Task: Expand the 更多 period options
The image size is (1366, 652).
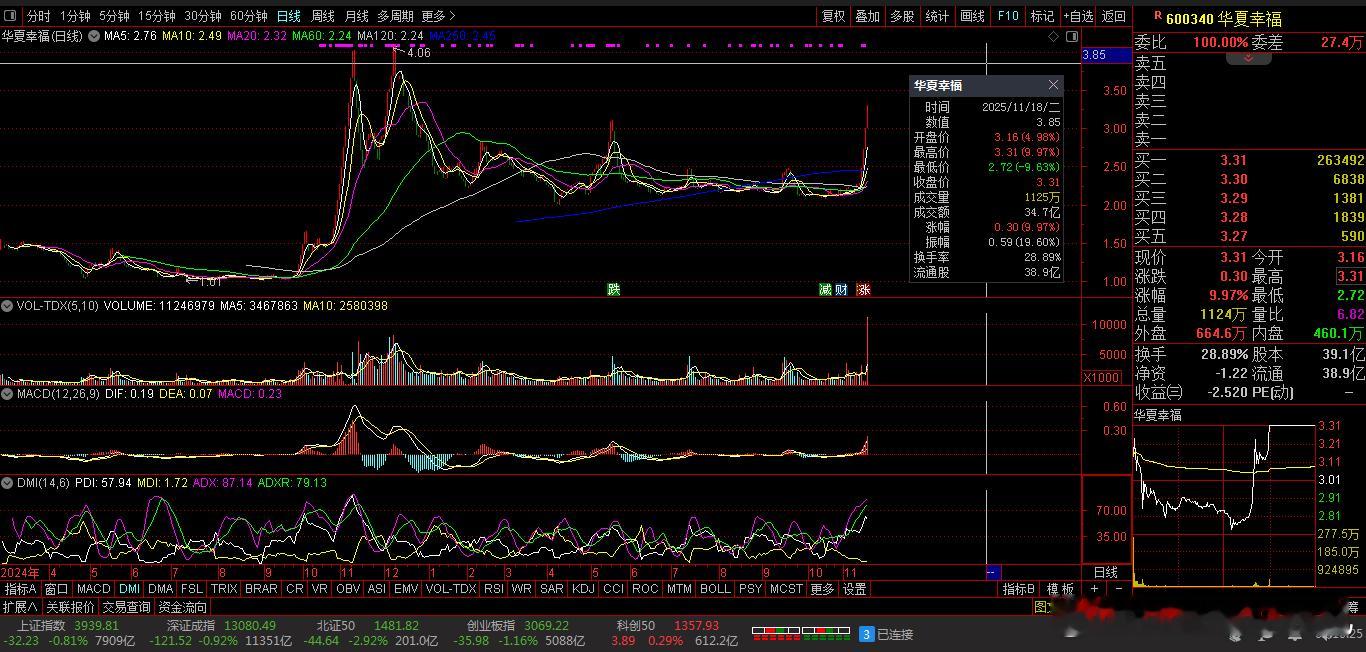Action: coord(438,16)
